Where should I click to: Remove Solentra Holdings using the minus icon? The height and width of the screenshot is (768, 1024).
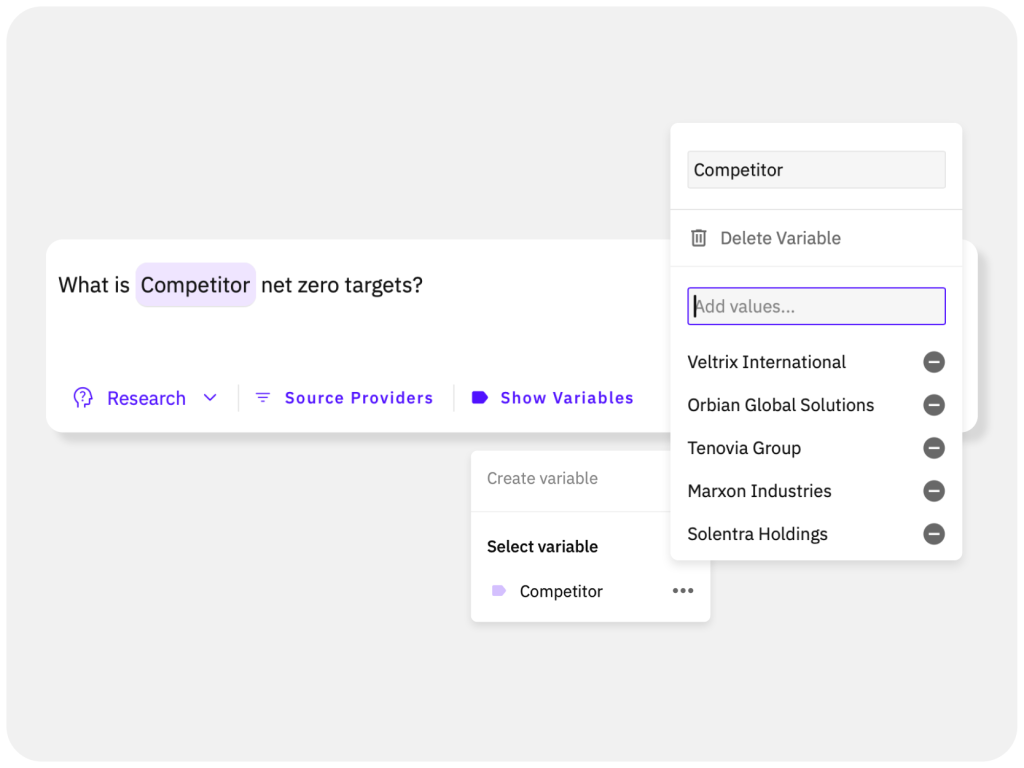[934, 534]
